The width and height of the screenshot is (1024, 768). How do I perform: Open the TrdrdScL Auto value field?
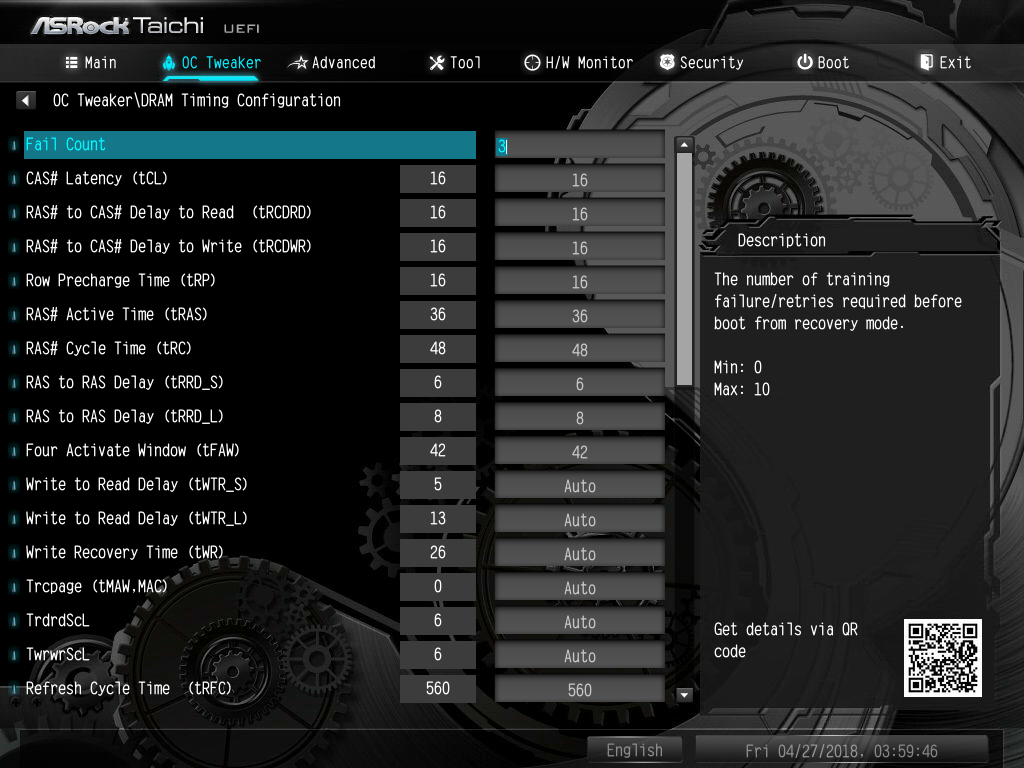tap(580, 621)
